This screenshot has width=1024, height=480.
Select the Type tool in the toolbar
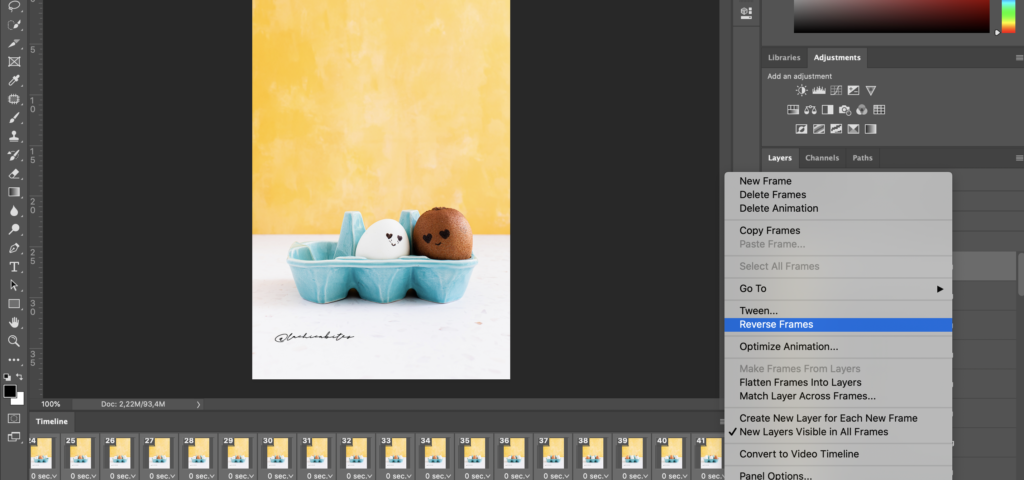pos(14,267)
